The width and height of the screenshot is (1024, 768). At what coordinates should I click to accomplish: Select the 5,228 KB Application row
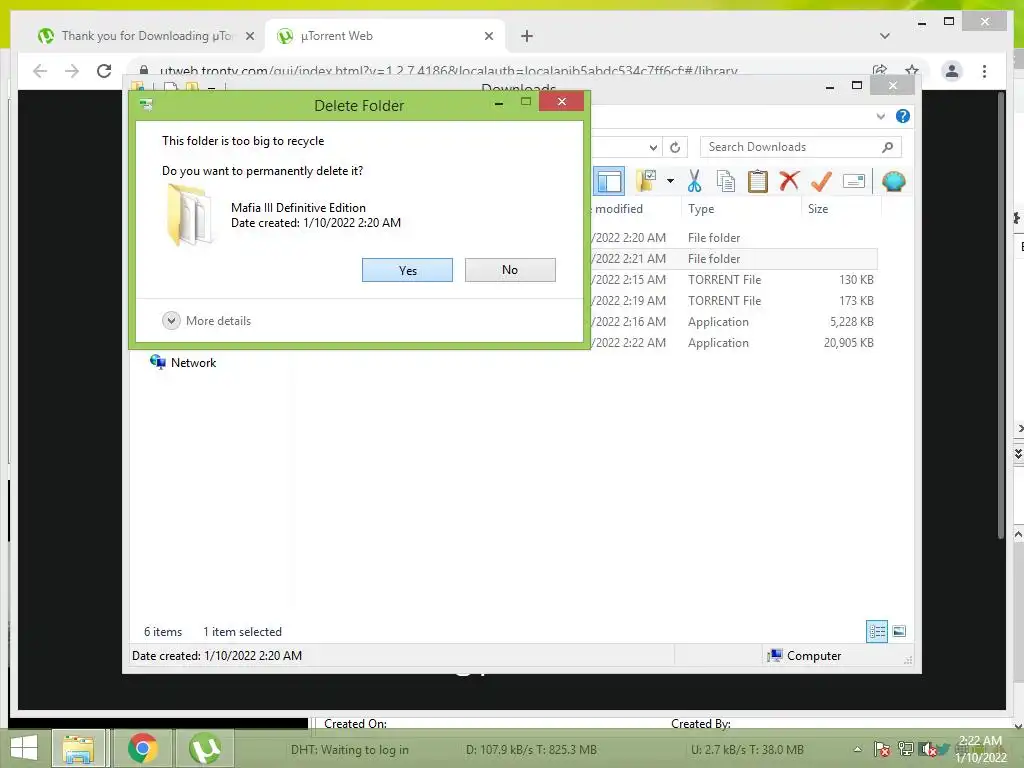[734, 322]
